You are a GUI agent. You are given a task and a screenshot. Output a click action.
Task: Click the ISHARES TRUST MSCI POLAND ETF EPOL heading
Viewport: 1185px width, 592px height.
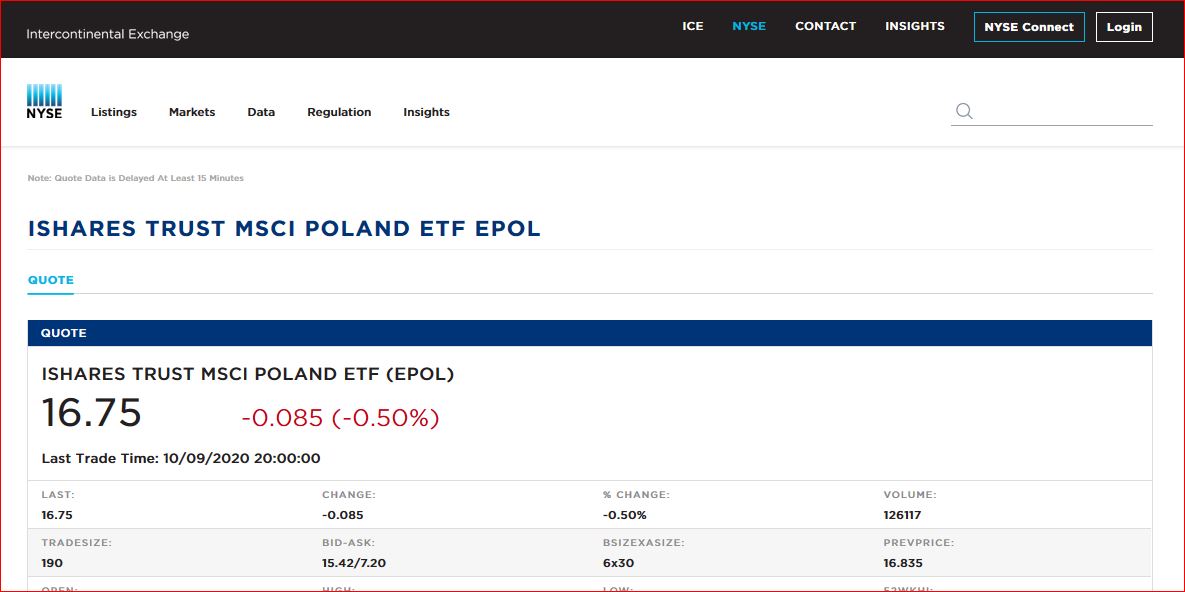pos(284,228)
